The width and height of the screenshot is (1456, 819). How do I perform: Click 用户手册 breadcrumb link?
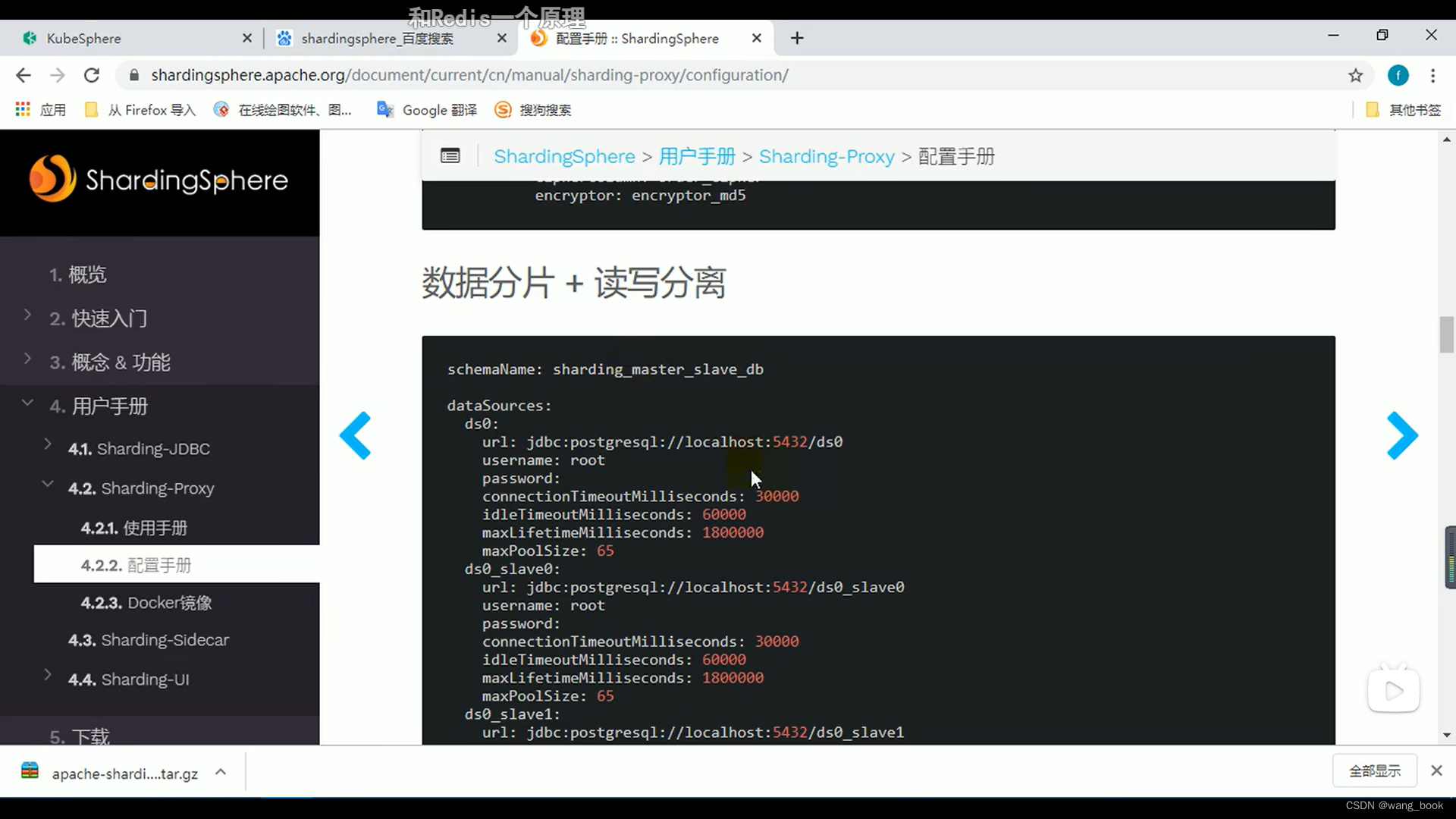(x=697, y=156)
